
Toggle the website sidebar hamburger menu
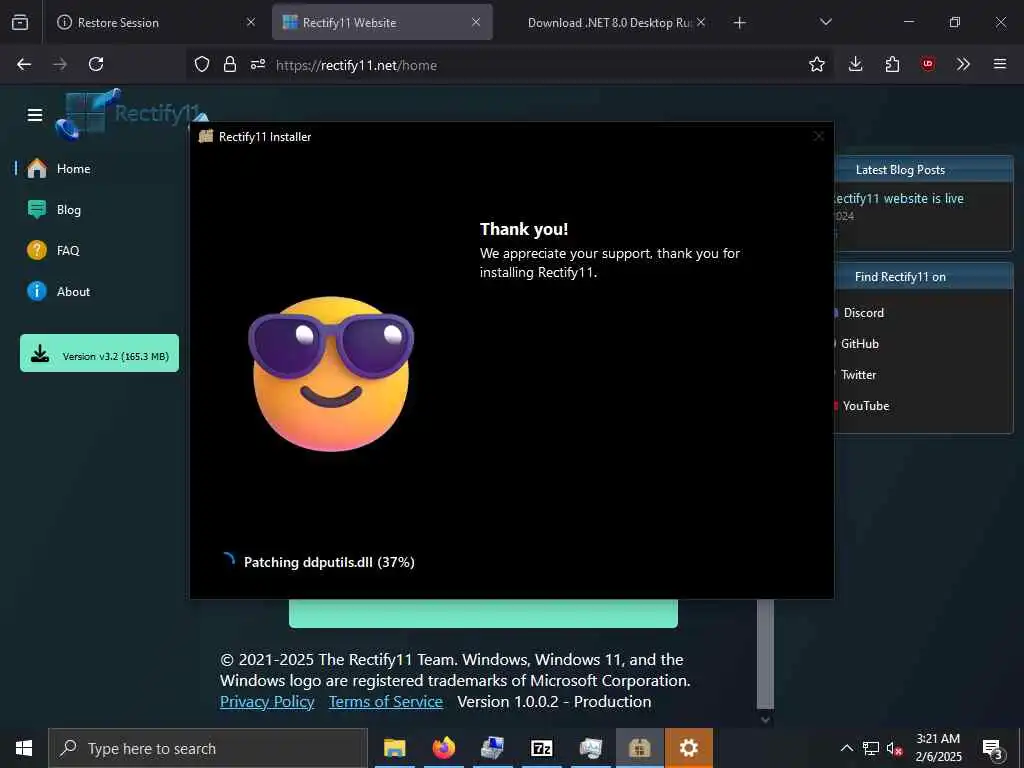(35, 115)
